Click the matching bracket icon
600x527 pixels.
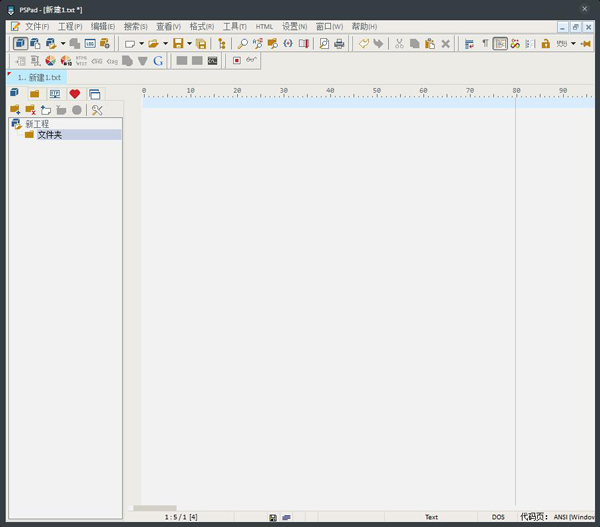pos(288,43)
